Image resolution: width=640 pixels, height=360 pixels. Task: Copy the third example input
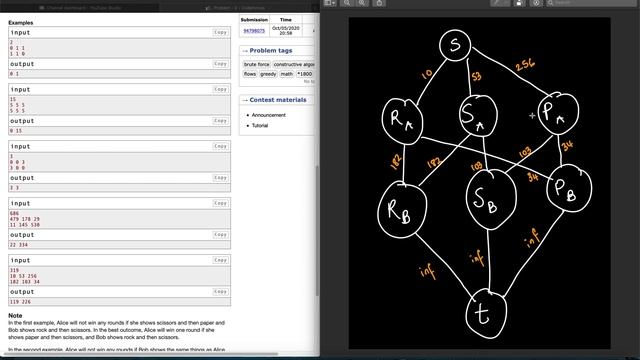pyautogui.click(x=220, y=146)
